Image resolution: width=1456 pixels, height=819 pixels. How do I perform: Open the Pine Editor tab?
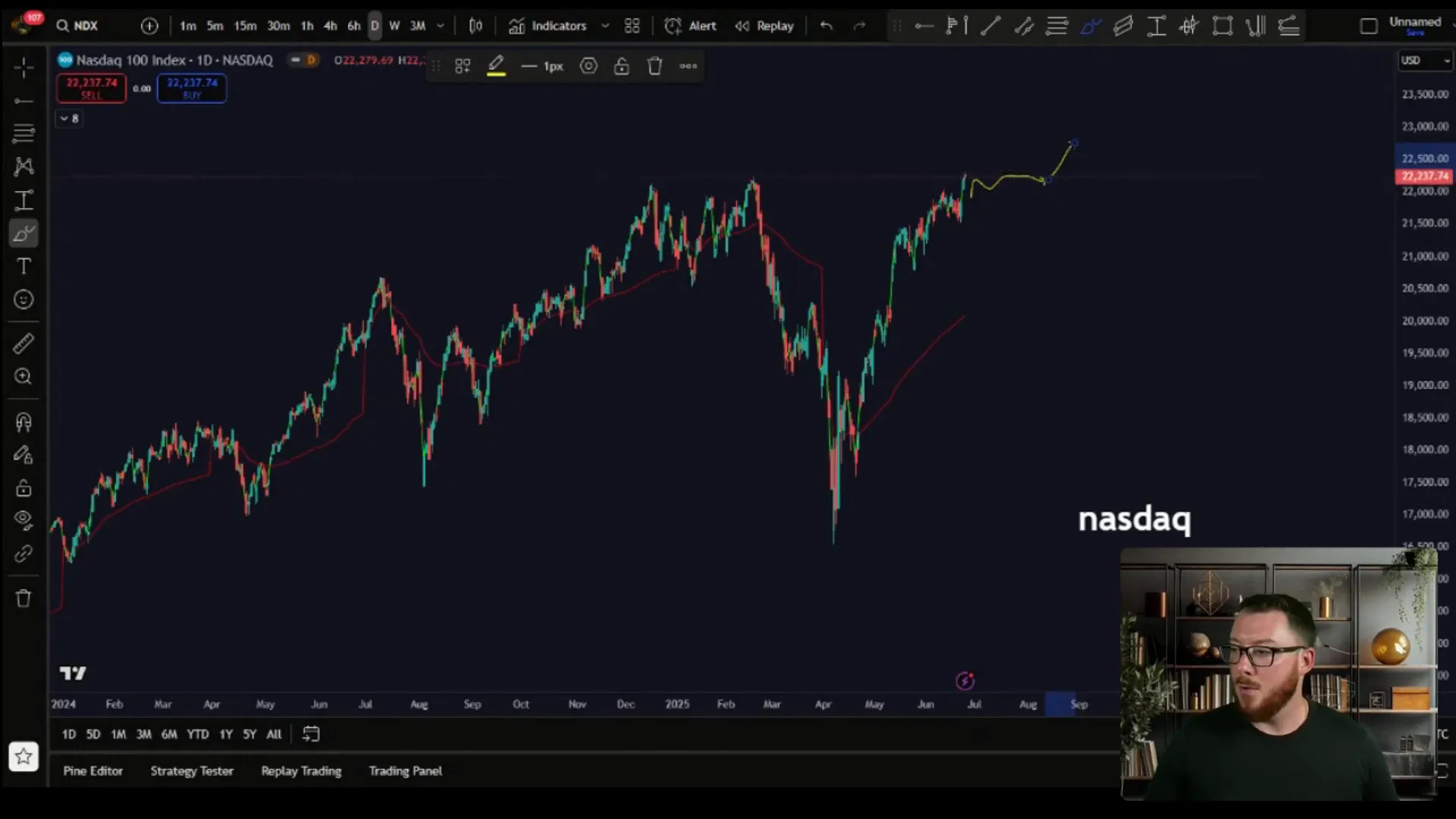coord(93,770)
